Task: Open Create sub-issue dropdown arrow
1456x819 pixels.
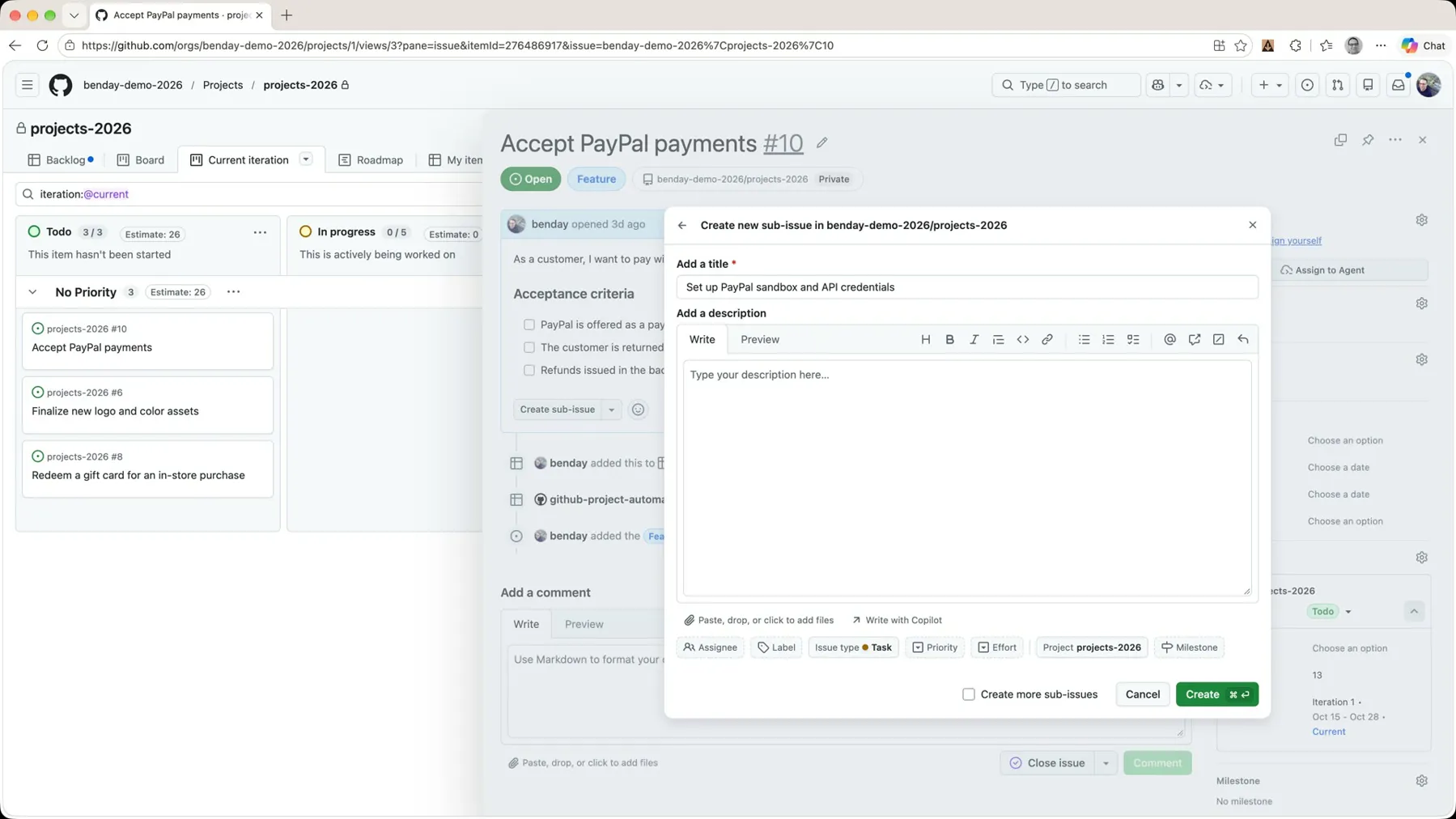Action: pyautogui.click(x=612, y=409)
